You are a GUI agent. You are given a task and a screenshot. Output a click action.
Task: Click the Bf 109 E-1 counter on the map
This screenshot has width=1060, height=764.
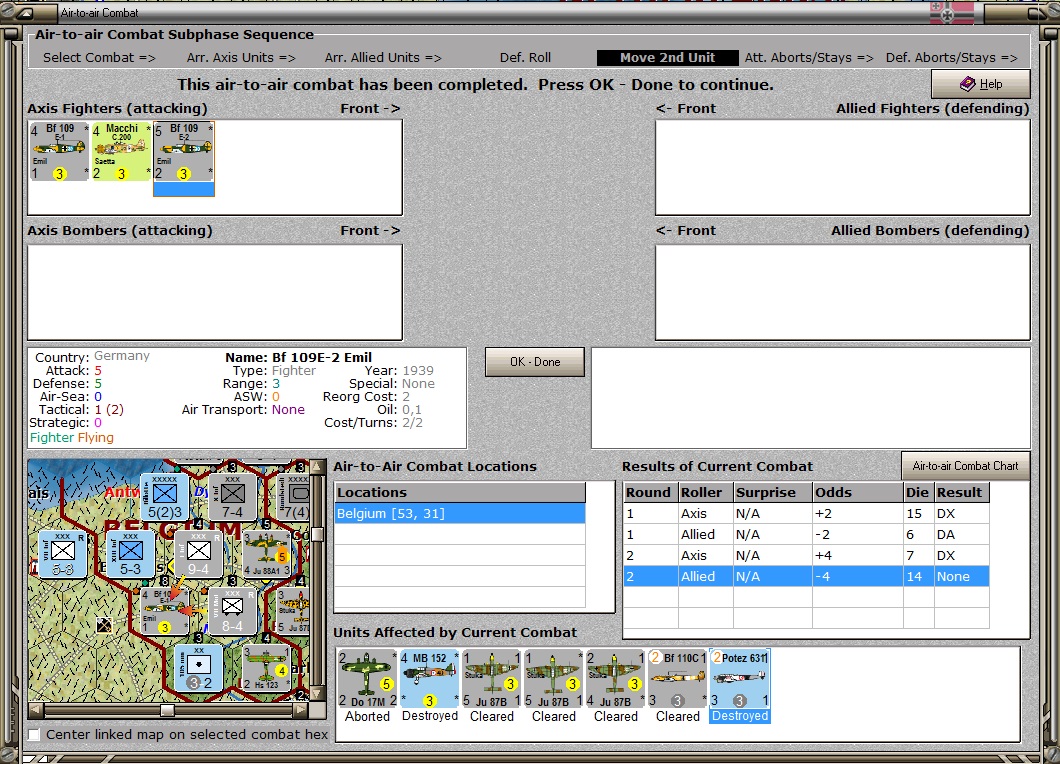coord(164,611)
